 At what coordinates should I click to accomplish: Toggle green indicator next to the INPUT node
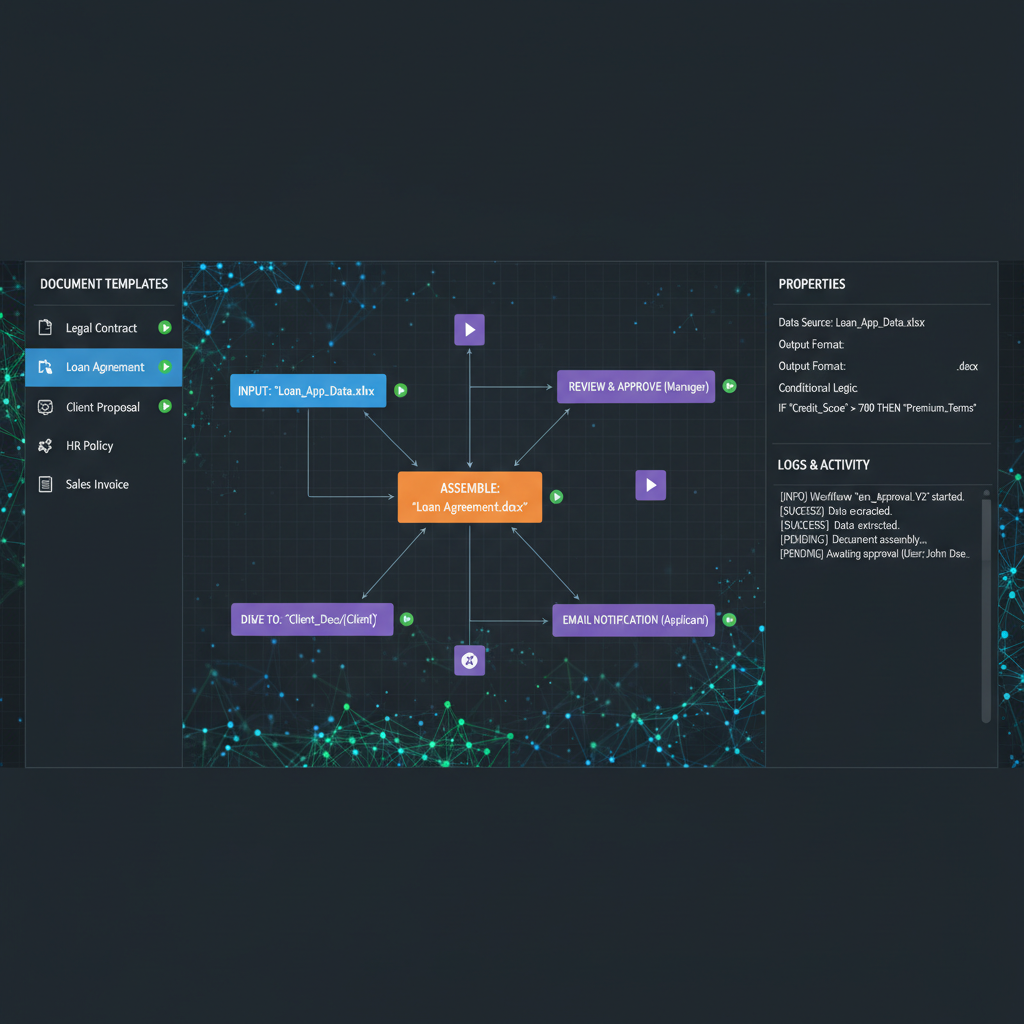tap(400, 390)
